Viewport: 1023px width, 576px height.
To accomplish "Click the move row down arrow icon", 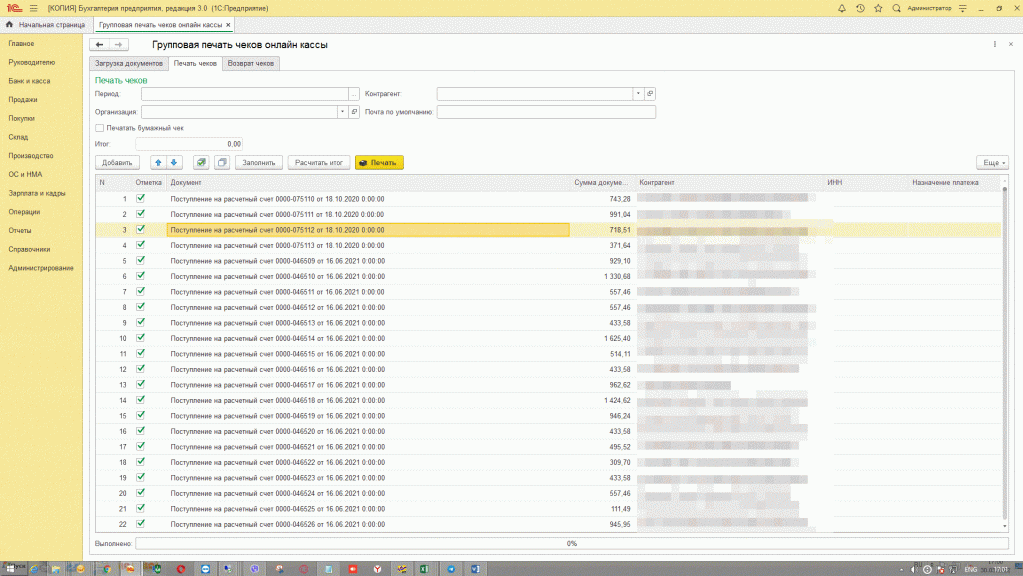I will (174, 162).
